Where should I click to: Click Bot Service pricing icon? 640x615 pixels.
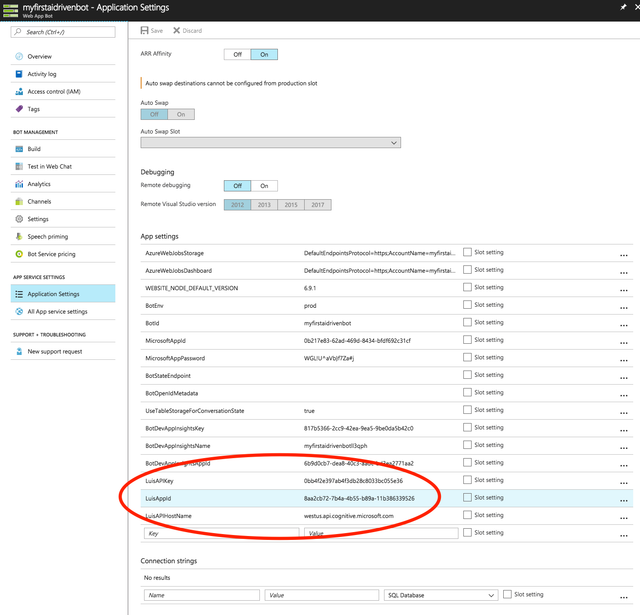19,254
